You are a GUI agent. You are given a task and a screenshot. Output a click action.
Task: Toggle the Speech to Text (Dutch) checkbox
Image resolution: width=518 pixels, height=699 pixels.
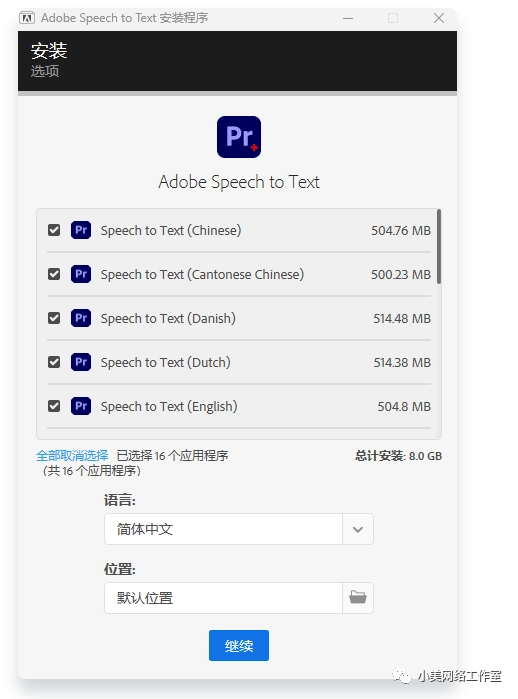tap(54, 362)
